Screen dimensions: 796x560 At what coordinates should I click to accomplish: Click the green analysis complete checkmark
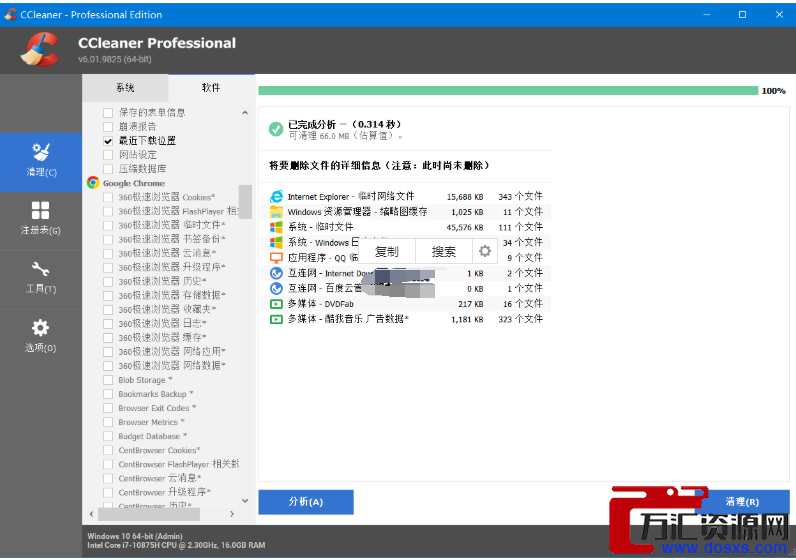coord(276,129)
